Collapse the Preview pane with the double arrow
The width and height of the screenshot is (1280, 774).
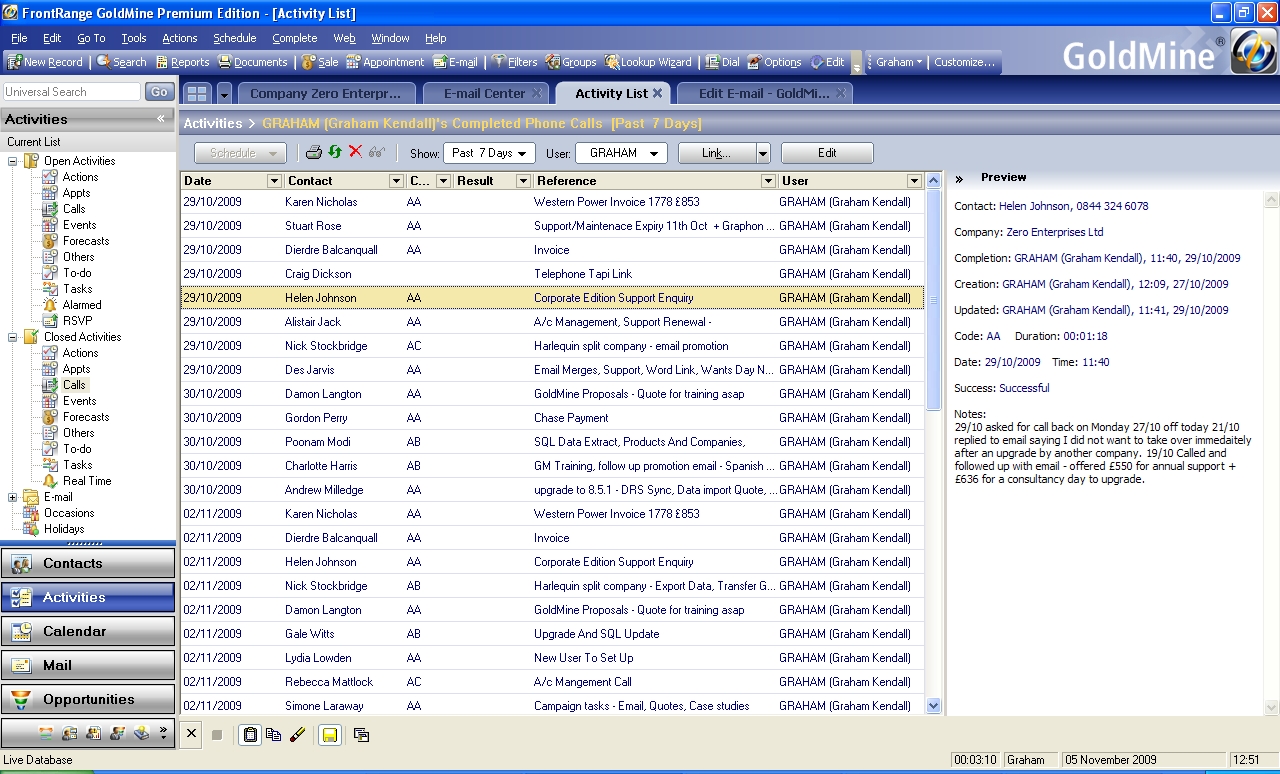[959, 178]
